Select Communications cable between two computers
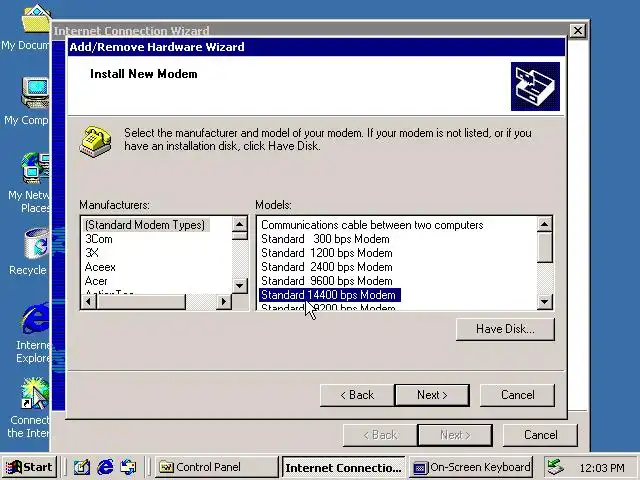This screenshot has height=480, width=640. point(372,225)
